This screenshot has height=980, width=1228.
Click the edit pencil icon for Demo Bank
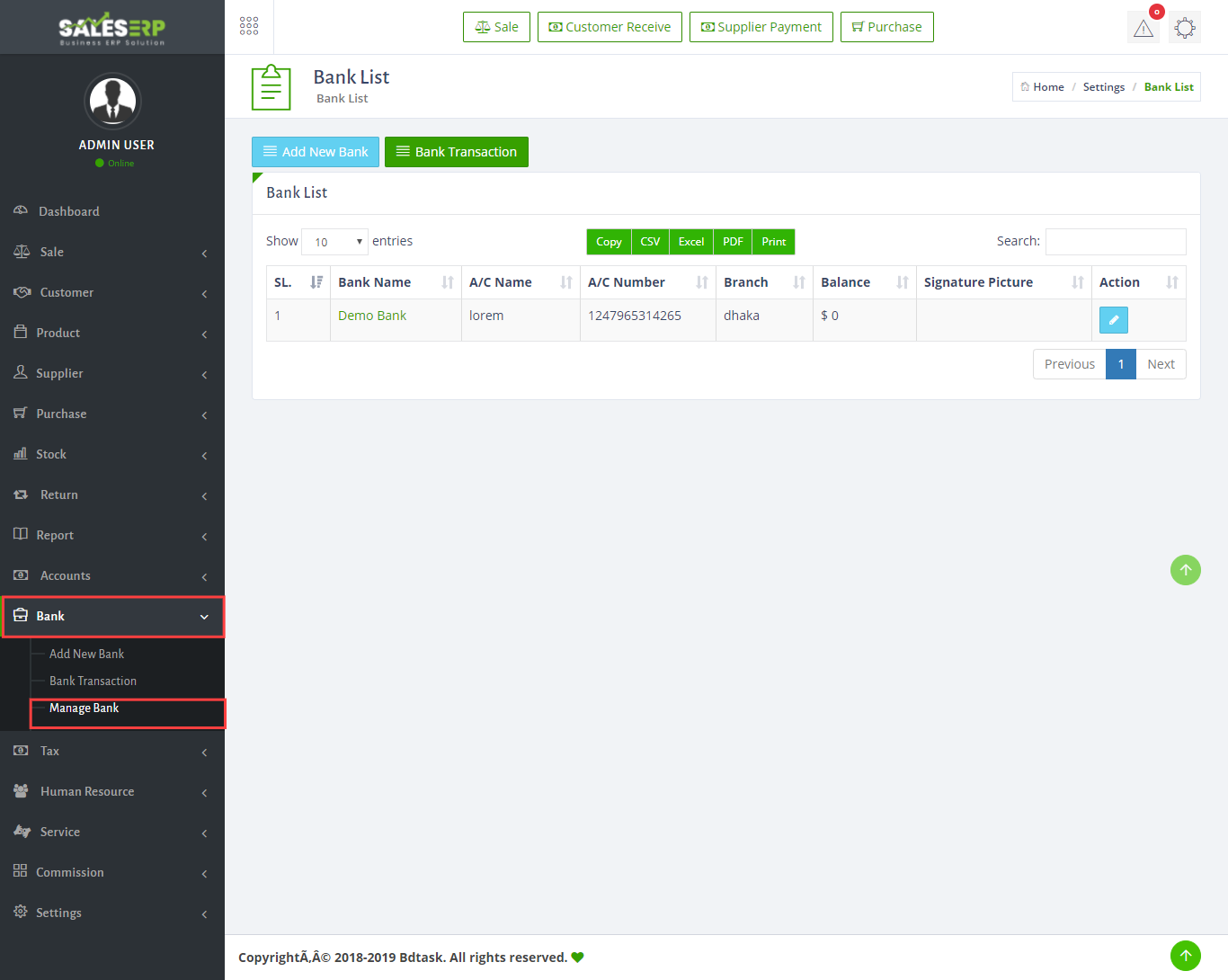tap(1113, 320)
